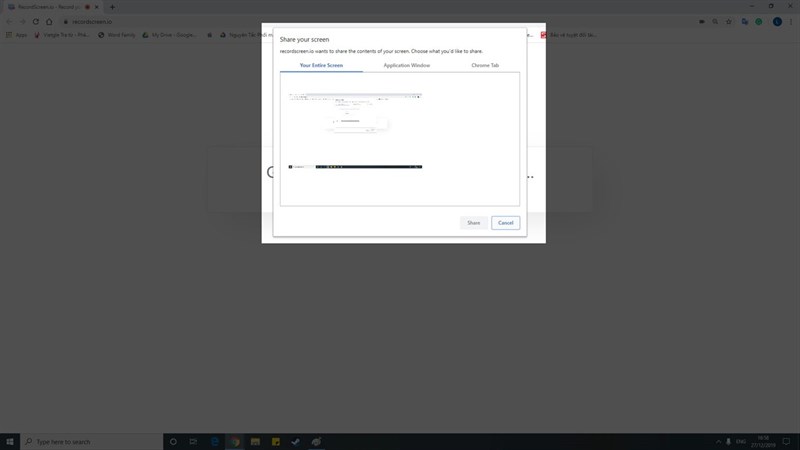The image size is (800, 450).
Task: Open the Chrome three-dot menu
Action: [x=791, y=21]
